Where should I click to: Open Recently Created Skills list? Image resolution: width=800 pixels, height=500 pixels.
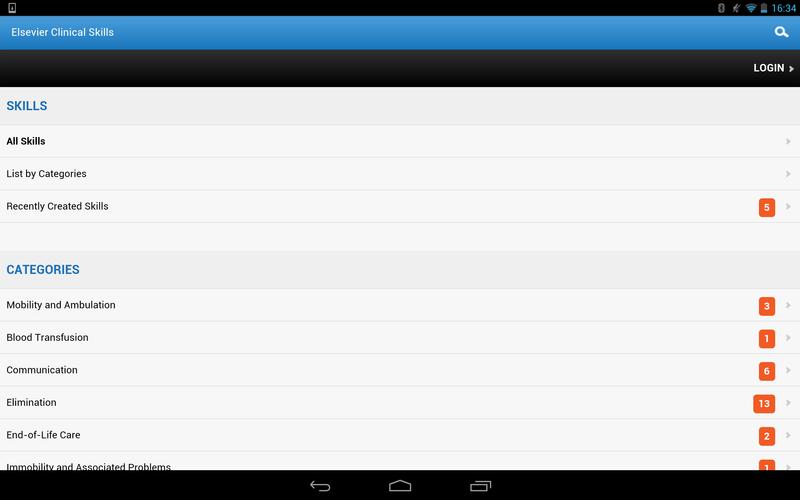[x=400, y=206]
